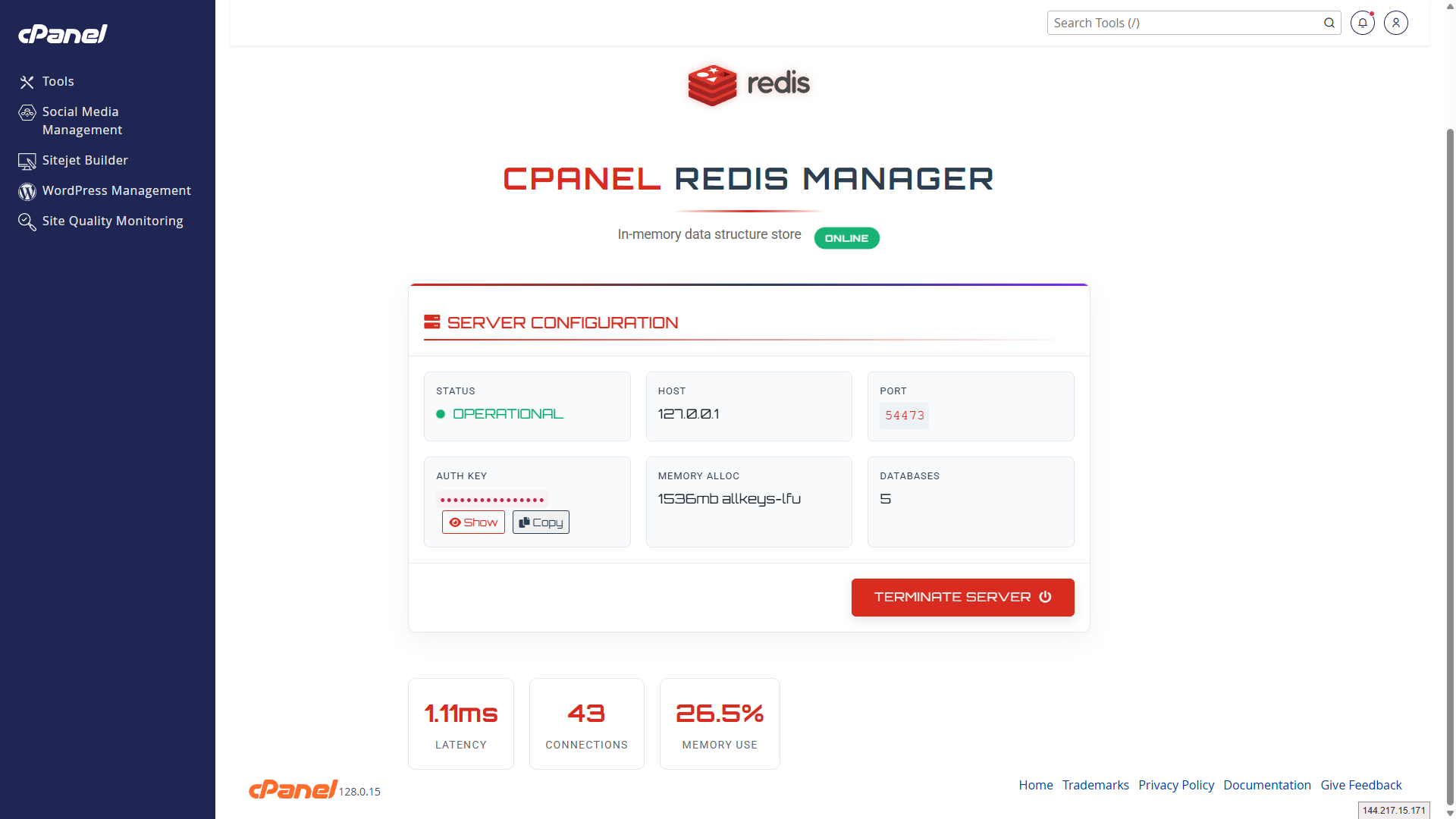Click the Site Quality Monitoring magnifier icon
This screenshot has height=819, width=1456.
coord(27,221)
